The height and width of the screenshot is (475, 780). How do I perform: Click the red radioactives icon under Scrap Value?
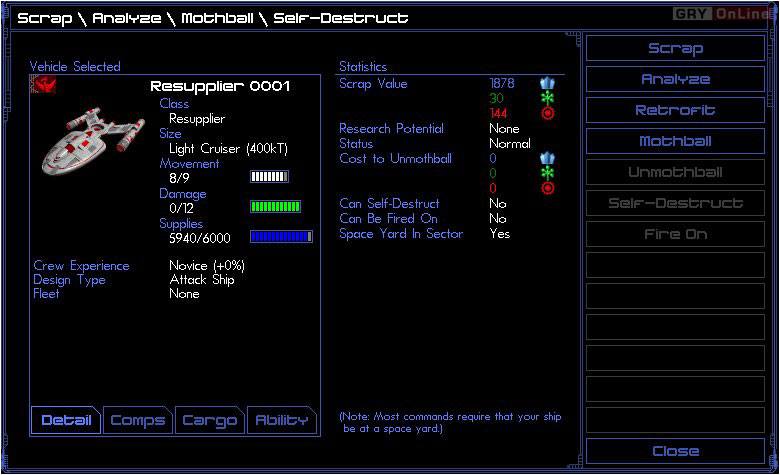[x=546, y=114]
